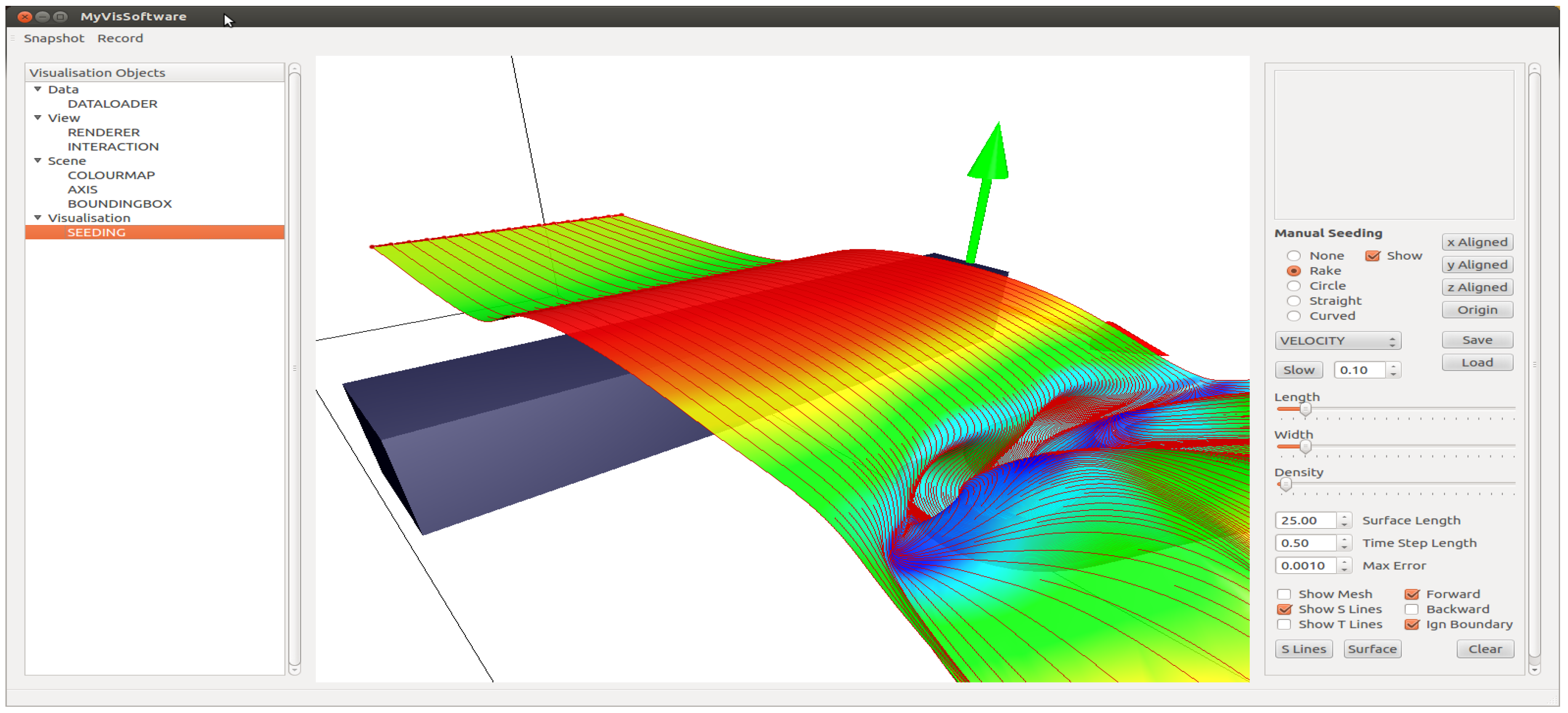Collapse the Data tree node
The image size is (1568, 713).
(38, 89)
